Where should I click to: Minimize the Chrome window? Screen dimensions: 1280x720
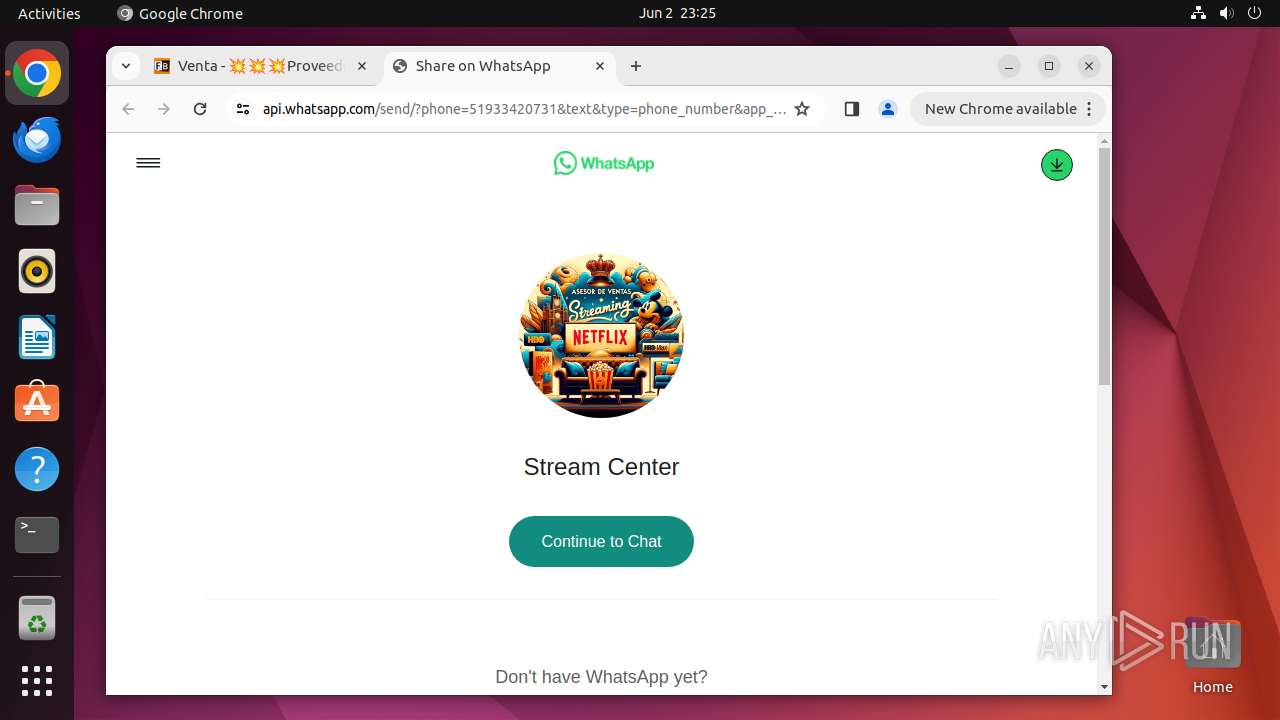click(1009, 66)
